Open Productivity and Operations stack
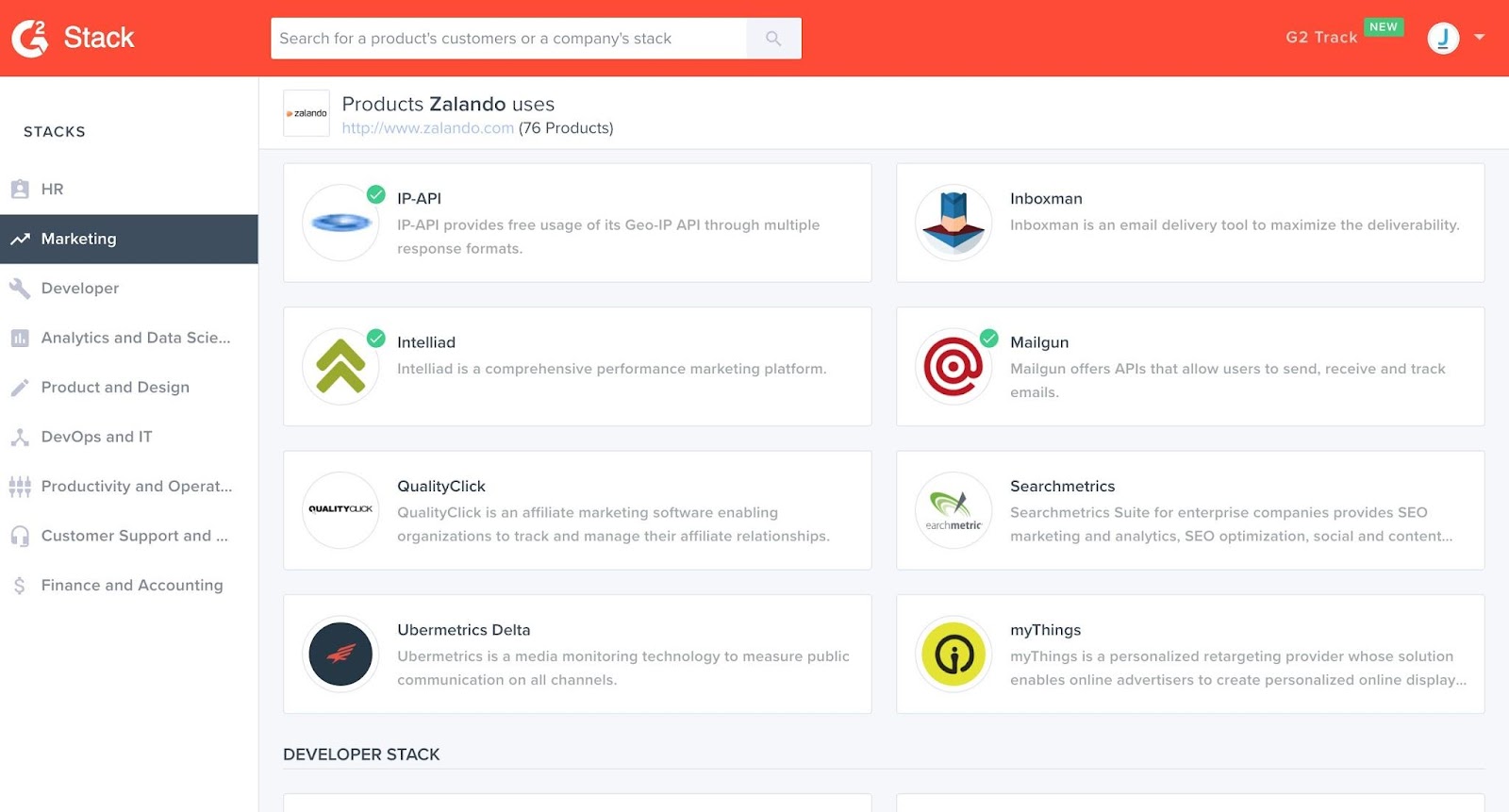Screen dimensions: 1509x812 pos(129,487)
